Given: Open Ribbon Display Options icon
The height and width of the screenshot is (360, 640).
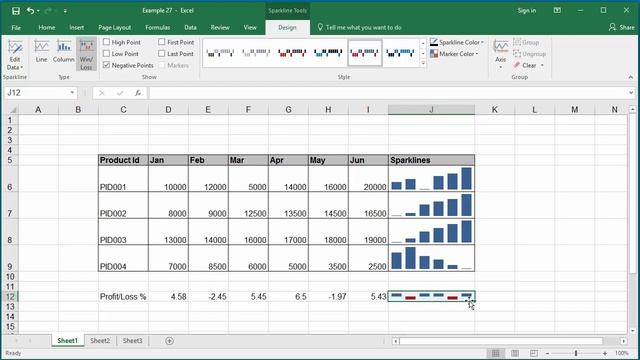Looking at the screenshot, I should pyautogui.click(x=557, y=10).
